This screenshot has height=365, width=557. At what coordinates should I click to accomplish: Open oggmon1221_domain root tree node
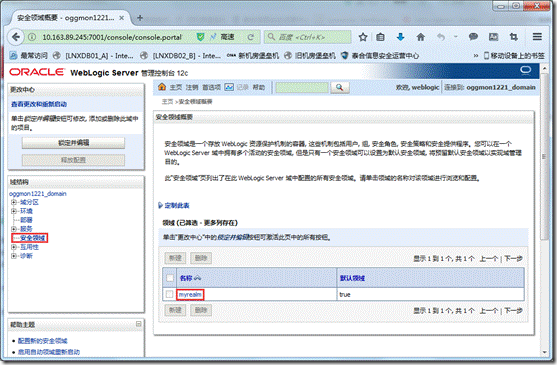click(38, 194)
